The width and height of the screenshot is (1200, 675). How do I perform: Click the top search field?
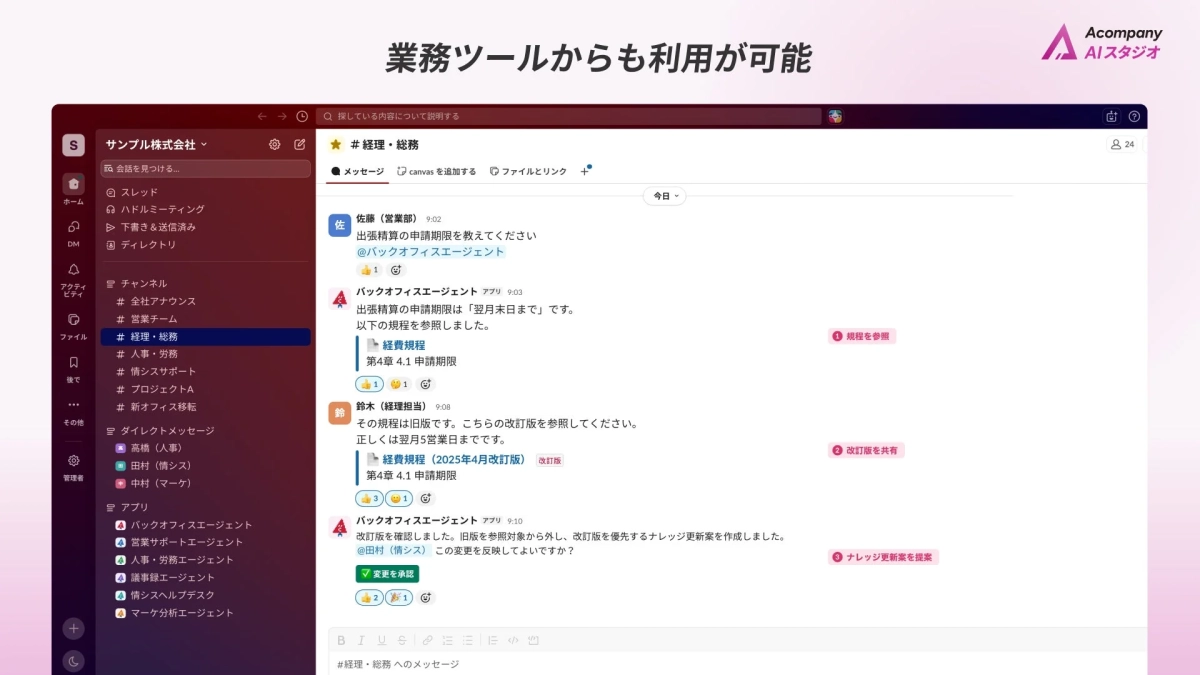pyautogui.click(x=569, y=116)
